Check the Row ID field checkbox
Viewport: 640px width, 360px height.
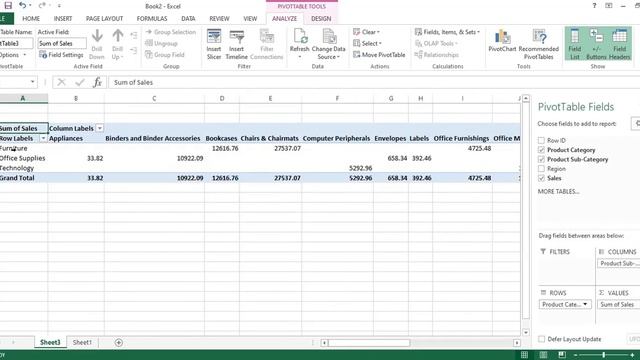pyautogui.click(x=541, y=140)
